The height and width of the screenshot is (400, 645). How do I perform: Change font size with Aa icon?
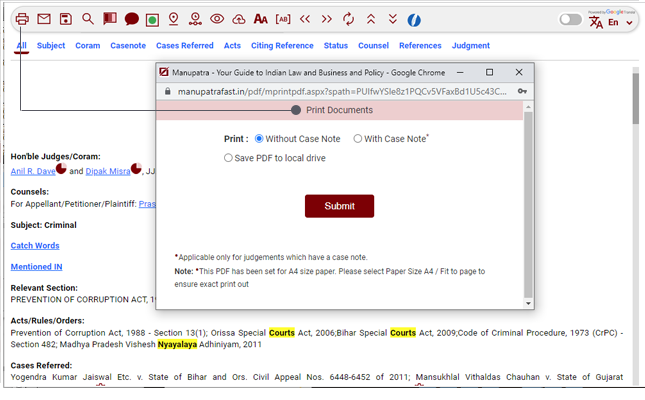coord(260,19)
